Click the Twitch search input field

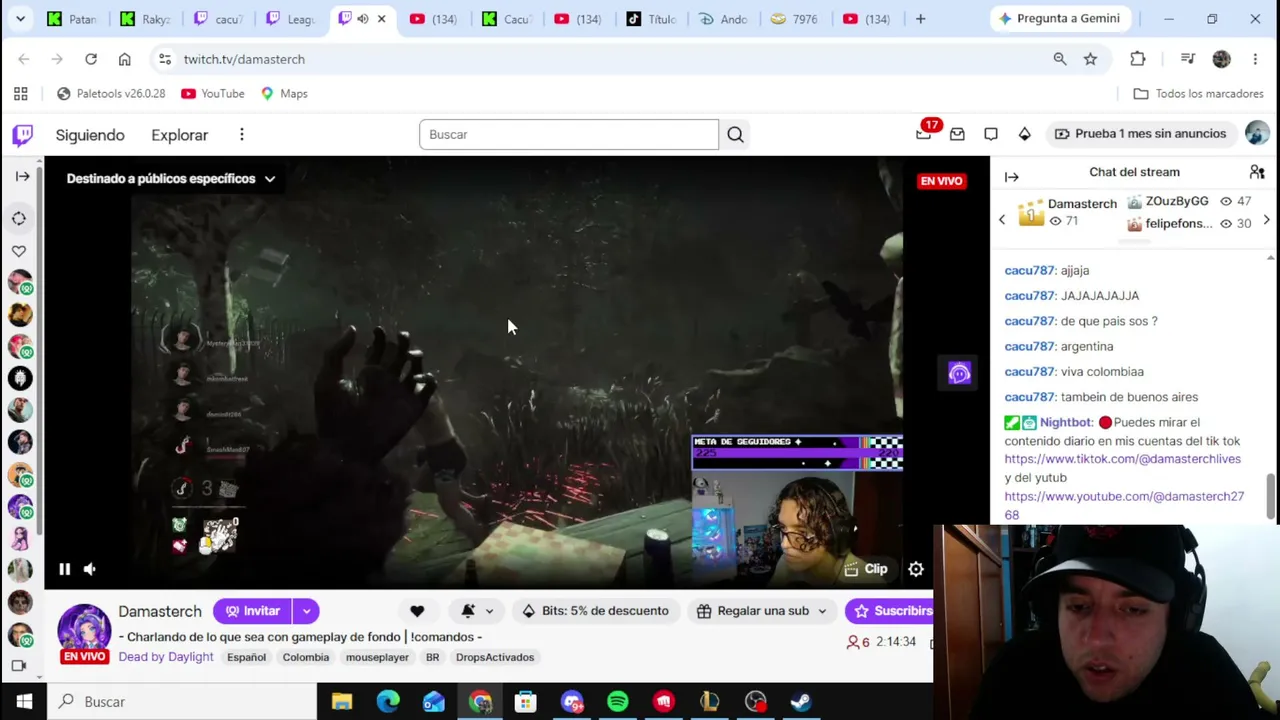569,135
